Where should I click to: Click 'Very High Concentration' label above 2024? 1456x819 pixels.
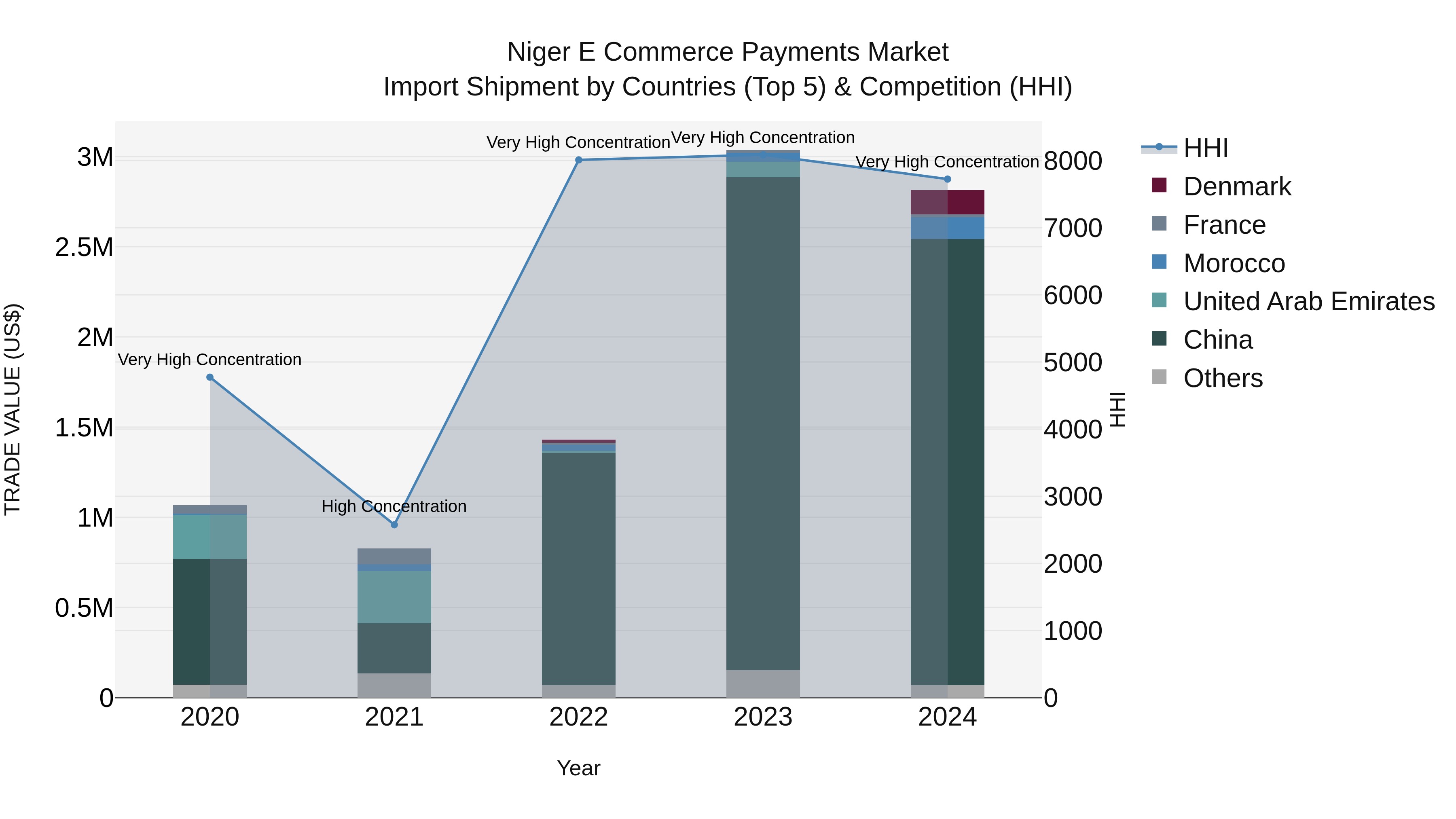click(x=947, y=162)
